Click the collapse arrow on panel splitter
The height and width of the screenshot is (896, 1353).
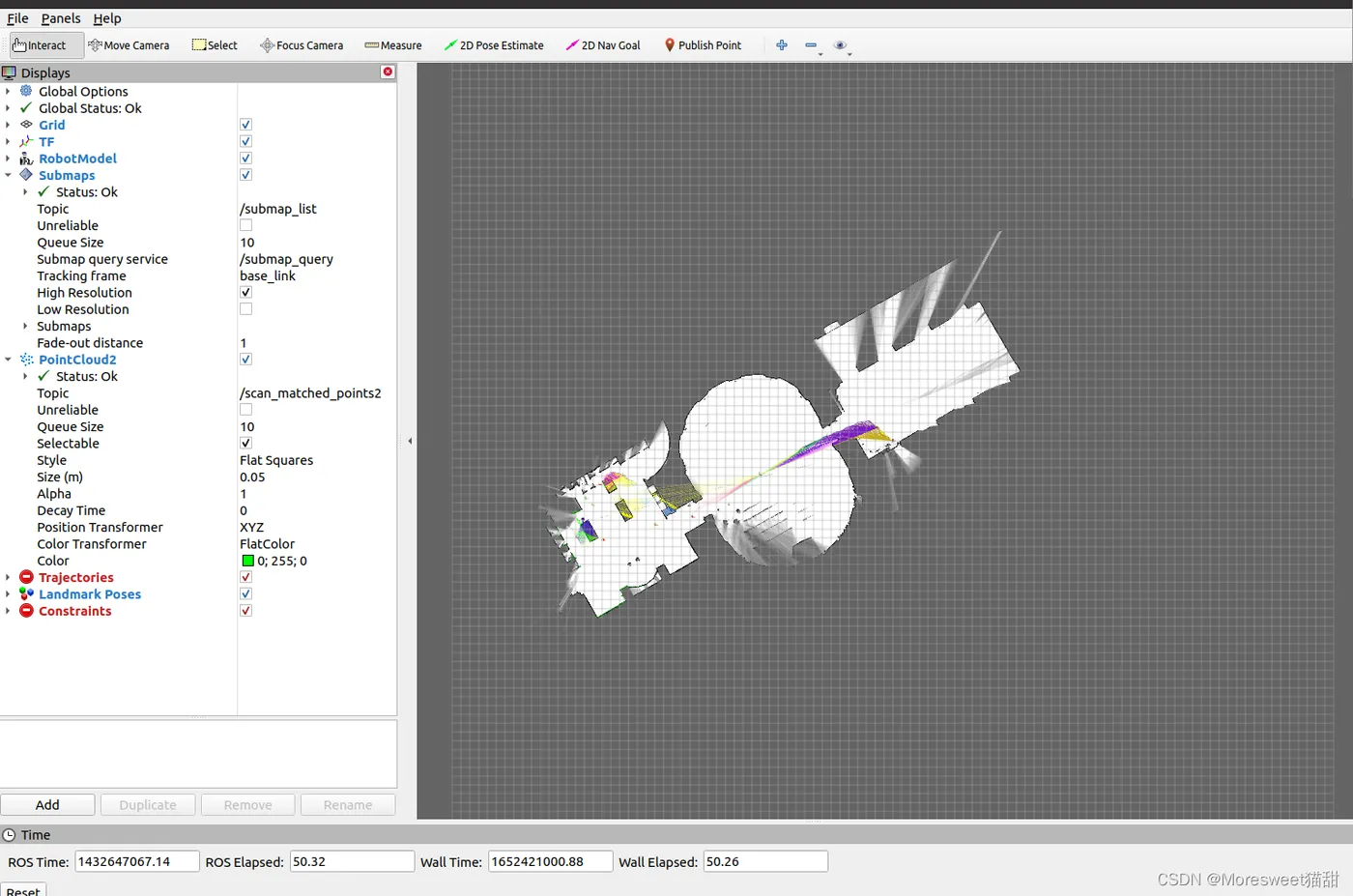pyautogui.click(x=410, y=441)
